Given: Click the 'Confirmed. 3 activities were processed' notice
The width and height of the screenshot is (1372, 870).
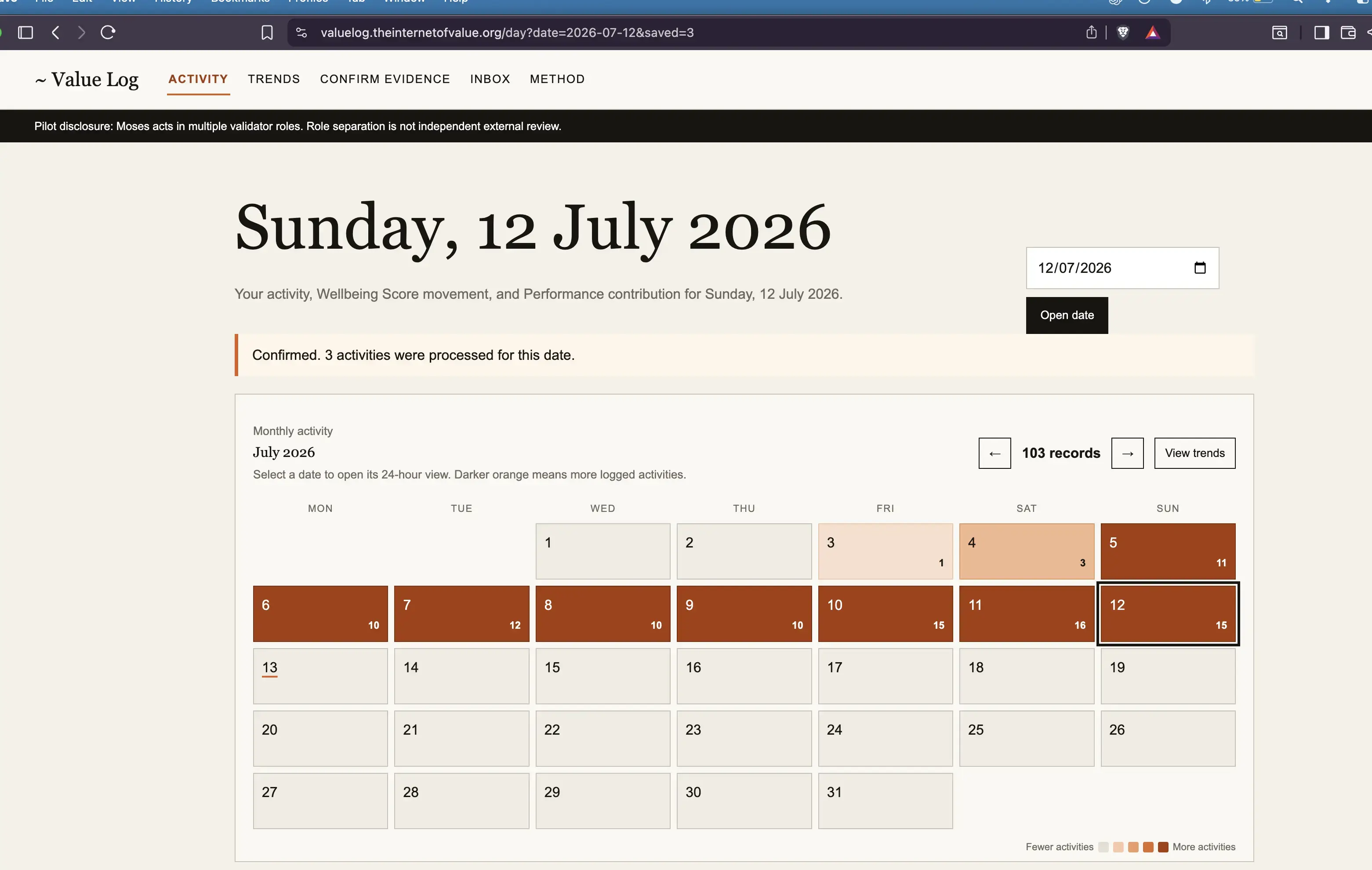Looking at the screenshot, I should [x=744, y=355].
